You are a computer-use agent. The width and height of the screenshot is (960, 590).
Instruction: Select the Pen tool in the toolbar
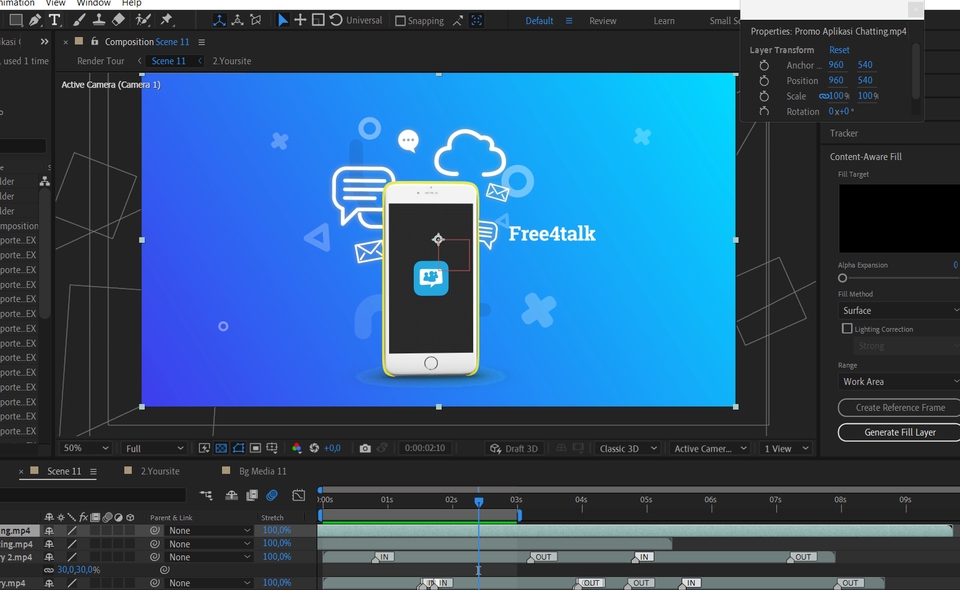coord(35,20)
